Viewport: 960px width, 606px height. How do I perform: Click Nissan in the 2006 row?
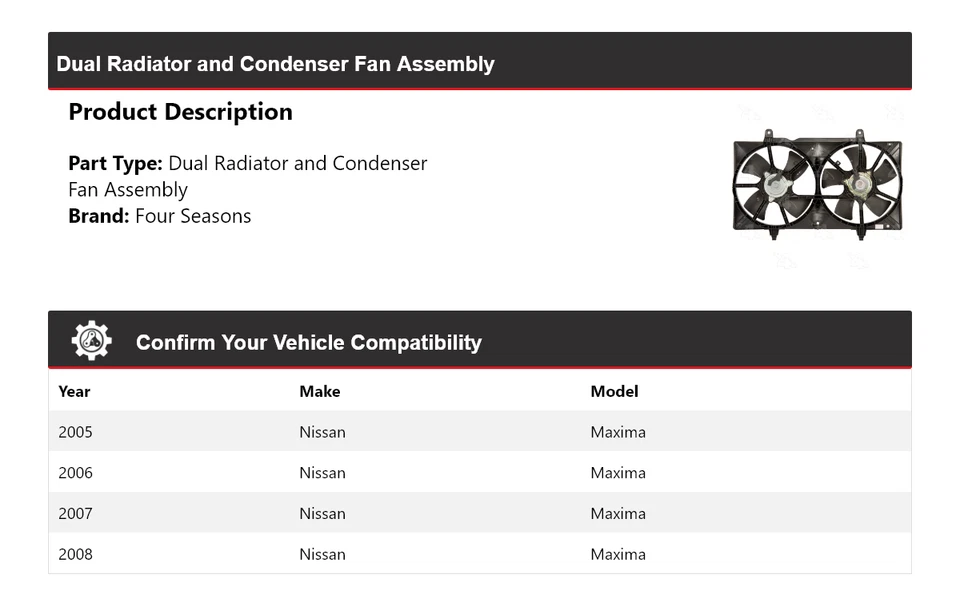(322, 473)
